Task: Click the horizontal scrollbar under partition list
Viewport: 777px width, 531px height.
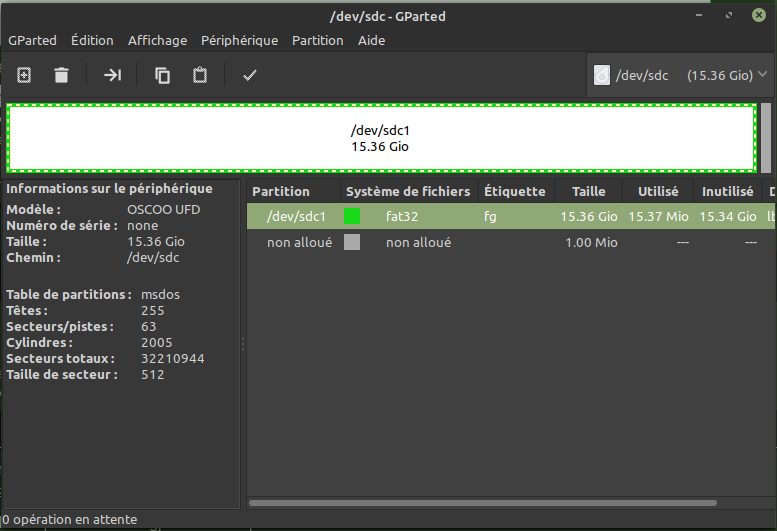Action: coord(482,502)
